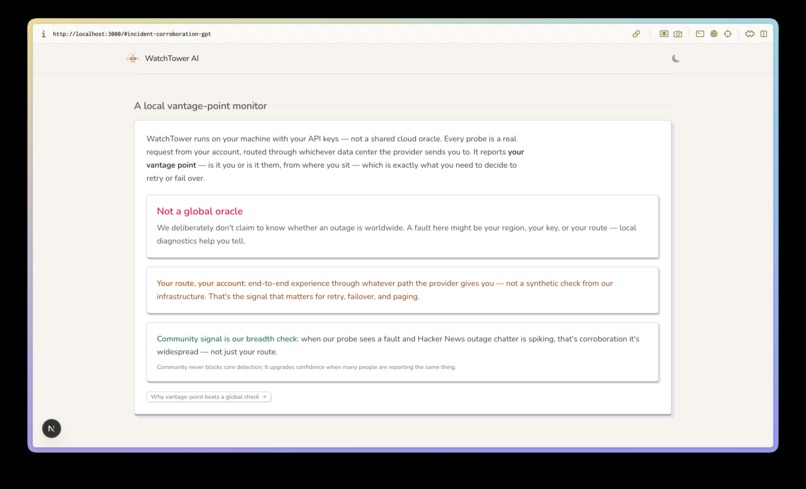
Task: Click the 'Your route, your account:' text
Action: click(x=201, y=283)
